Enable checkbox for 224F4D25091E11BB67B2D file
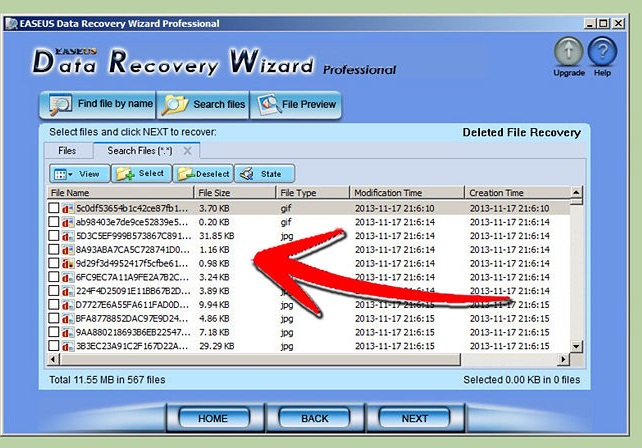Image resolution: width=642 pixels, height=448 pixels. pyautogui.click(x=54, y=291)
